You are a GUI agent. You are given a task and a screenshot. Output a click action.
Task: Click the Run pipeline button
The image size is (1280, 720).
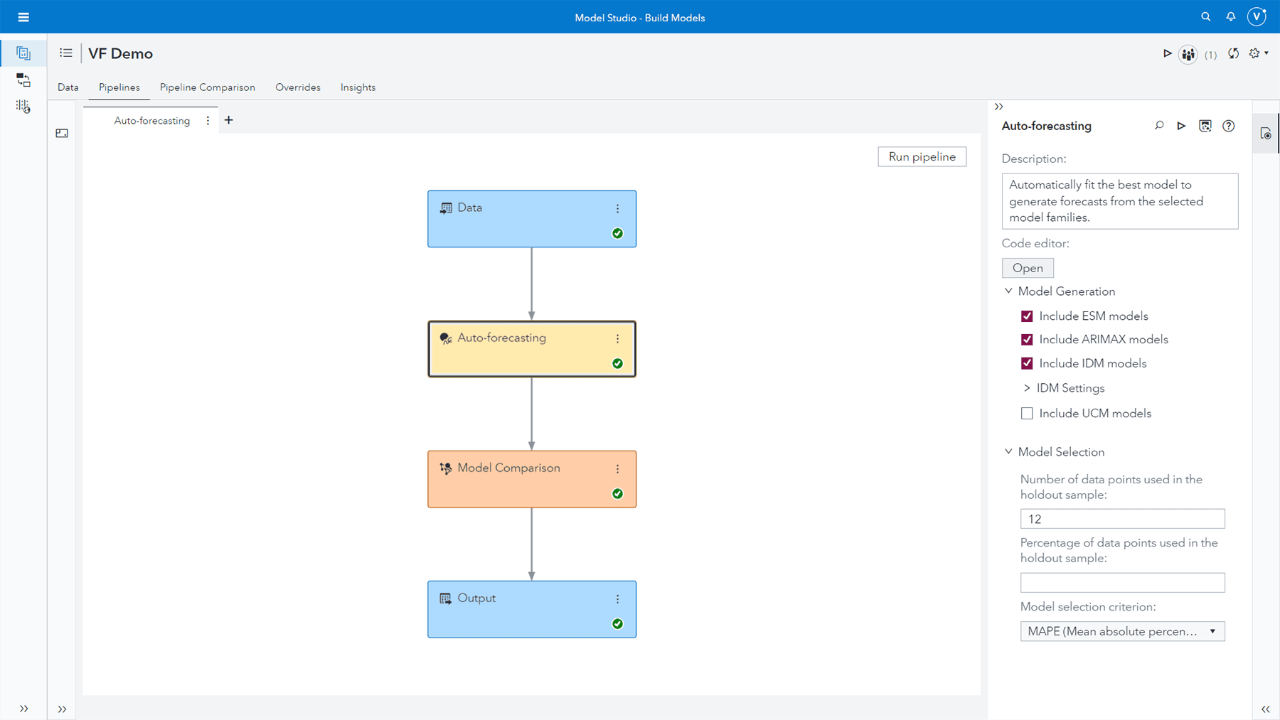922,157
